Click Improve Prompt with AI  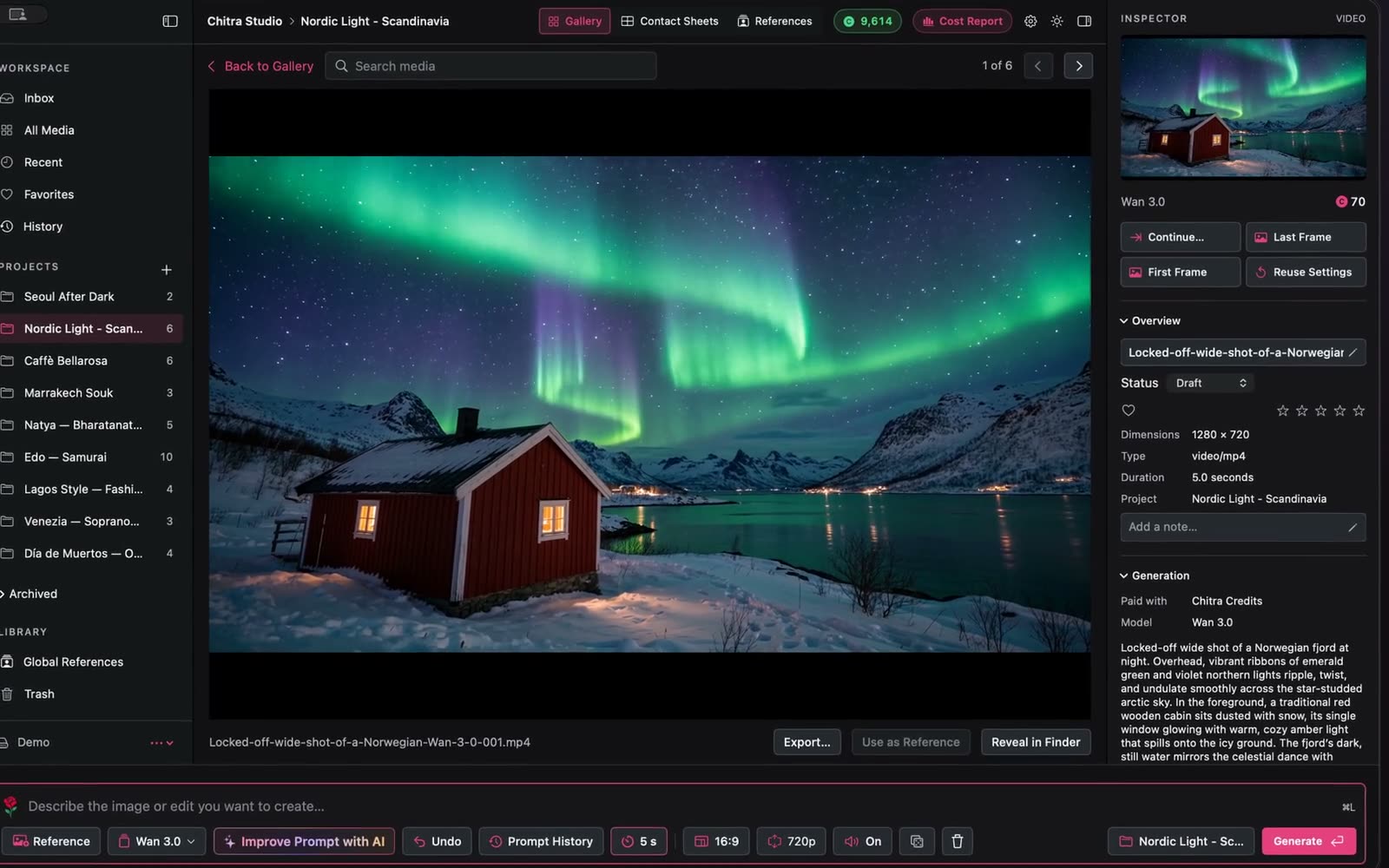pos(304,841)
